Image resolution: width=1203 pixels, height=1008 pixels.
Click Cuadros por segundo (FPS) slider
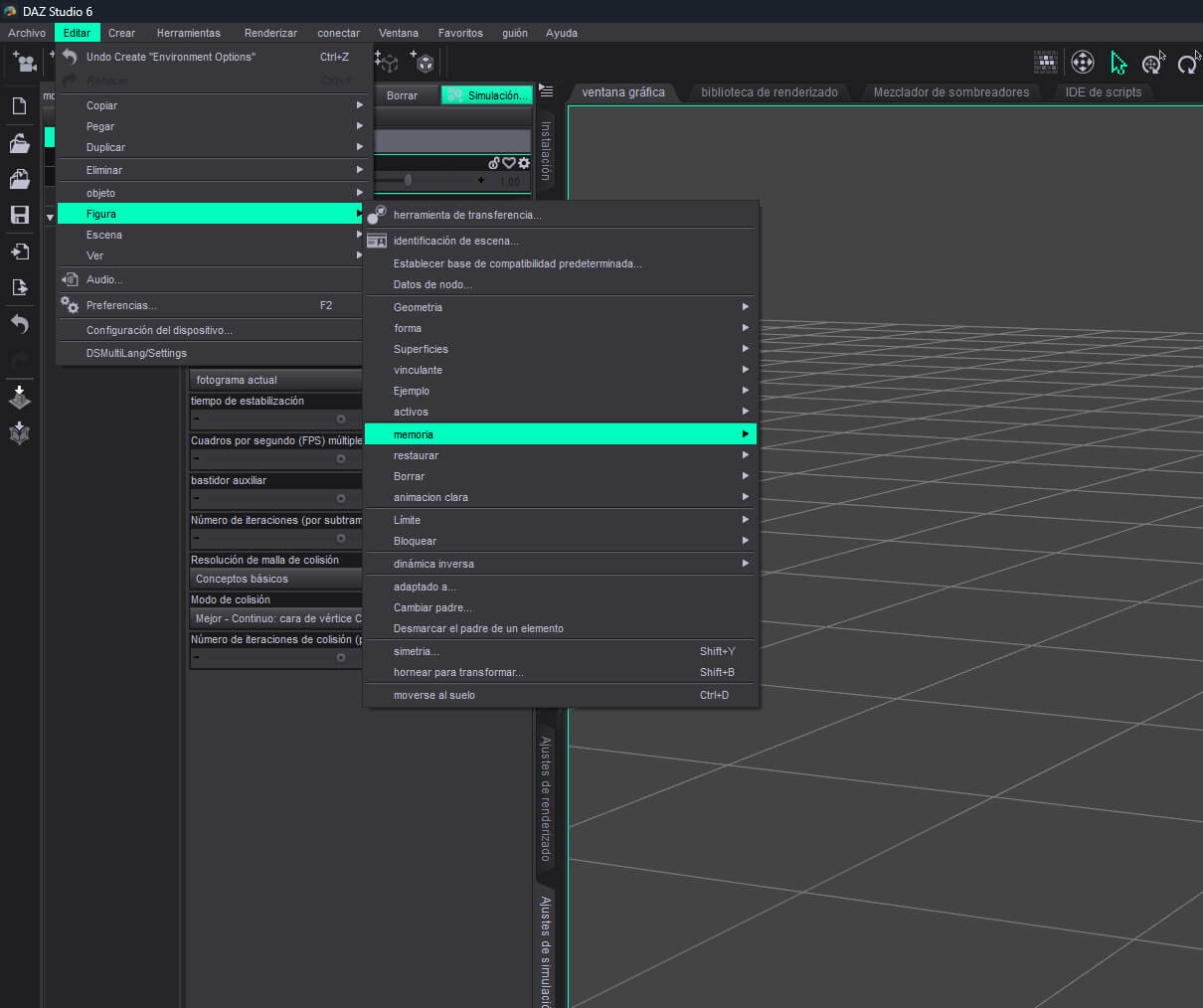[275, 458]
